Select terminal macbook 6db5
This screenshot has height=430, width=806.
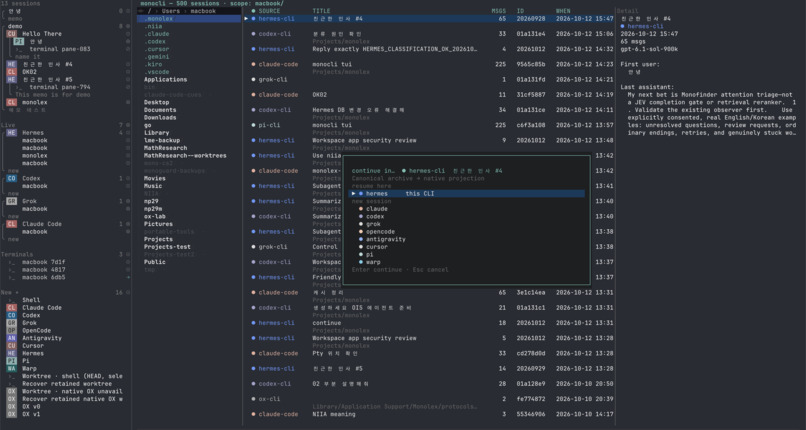coord(44,277)
